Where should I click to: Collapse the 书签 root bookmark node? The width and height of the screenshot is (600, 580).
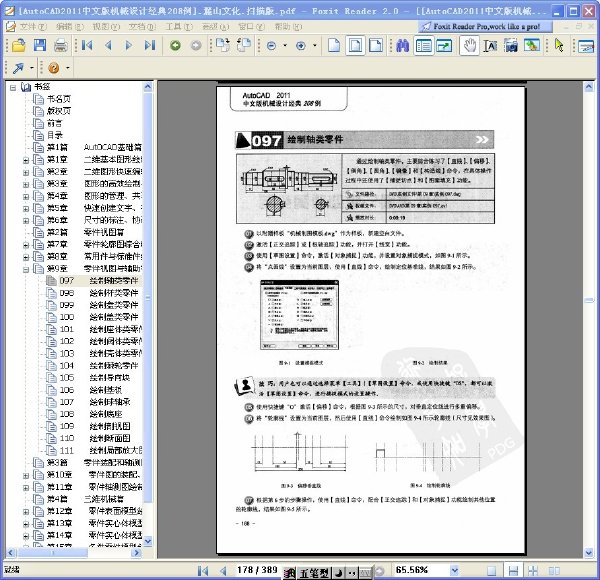pos(13,88)
